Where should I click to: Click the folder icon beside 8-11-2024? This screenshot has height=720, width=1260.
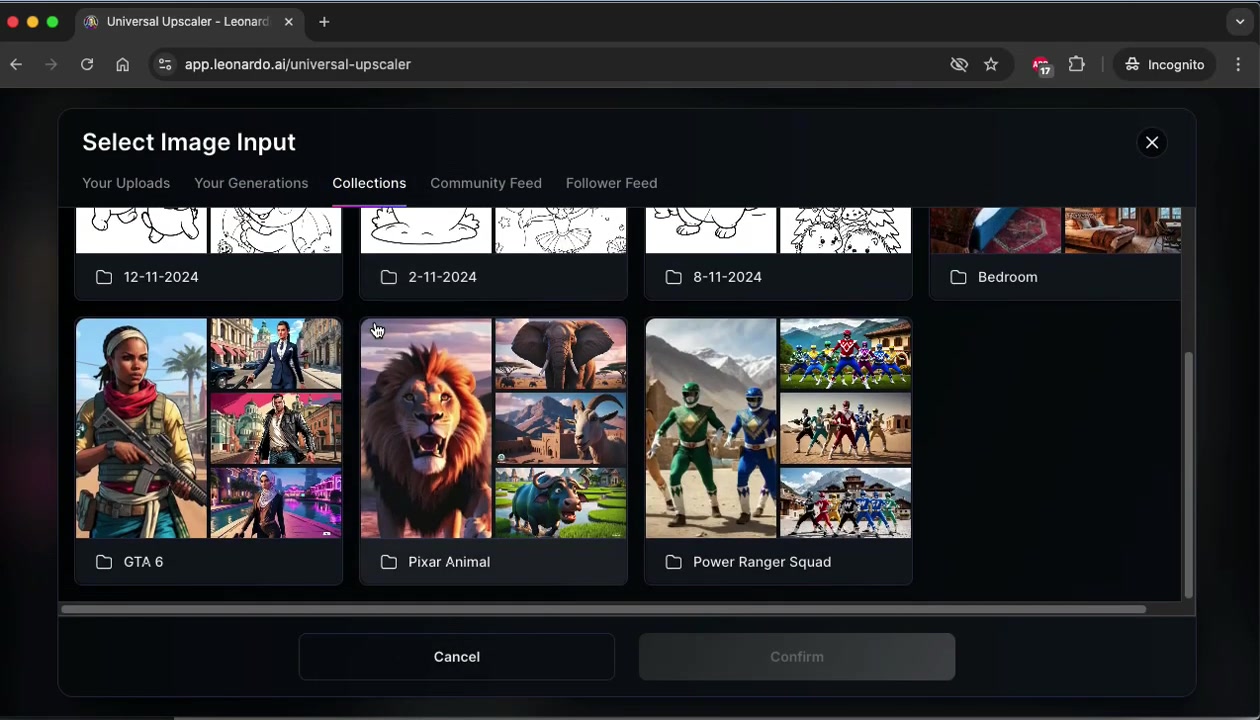click(674, 277)
